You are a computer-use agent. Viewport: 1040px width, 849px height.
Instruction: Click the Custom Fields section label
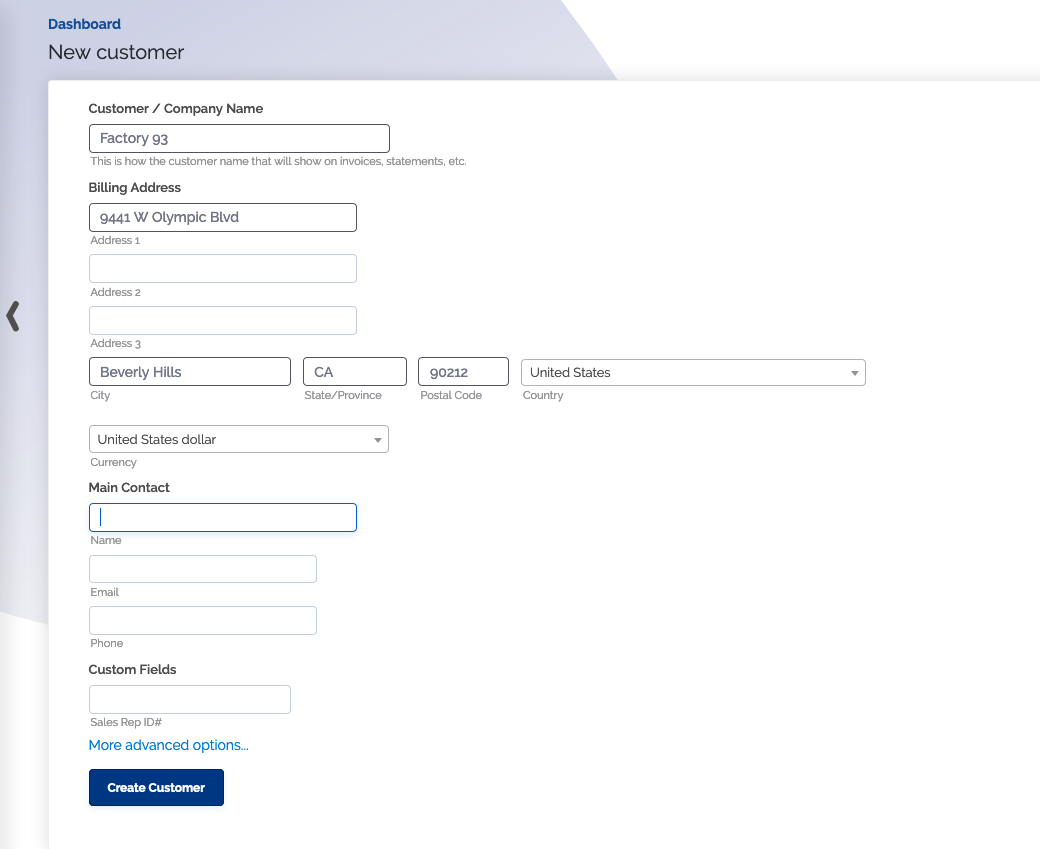click(133, 669)
